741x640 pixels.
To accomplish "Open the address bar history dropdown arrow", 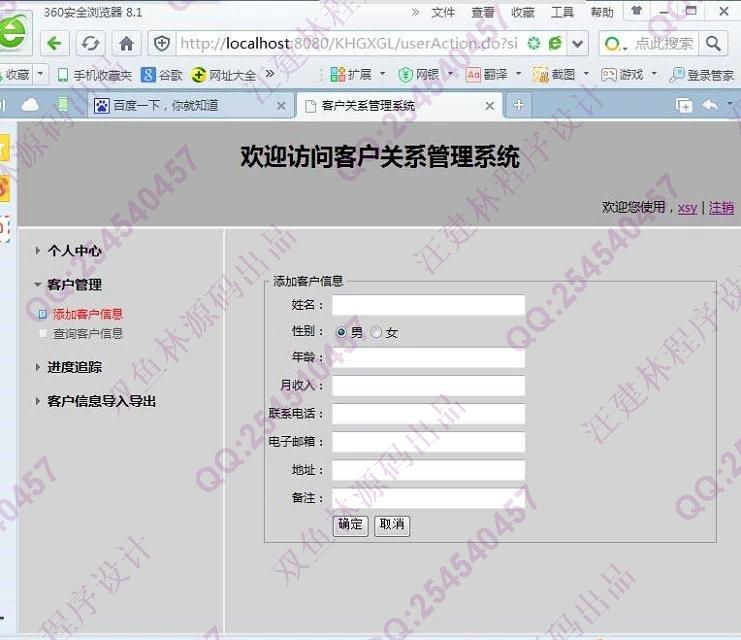I will click(x=577, y=44).
